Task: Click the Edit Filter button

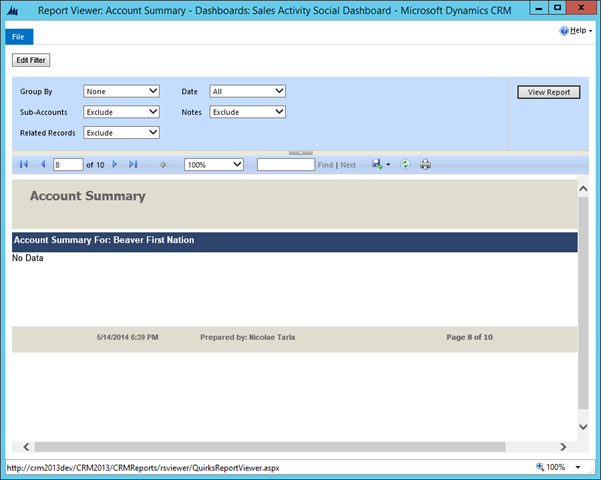Action: point(31,60)
